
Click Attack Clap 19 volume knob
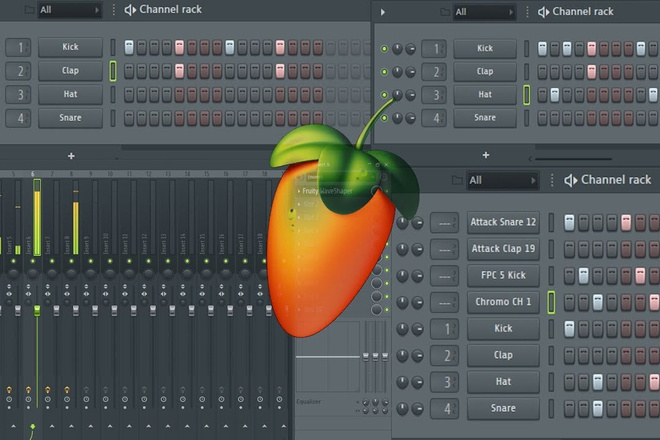click(x=418, y=250)
